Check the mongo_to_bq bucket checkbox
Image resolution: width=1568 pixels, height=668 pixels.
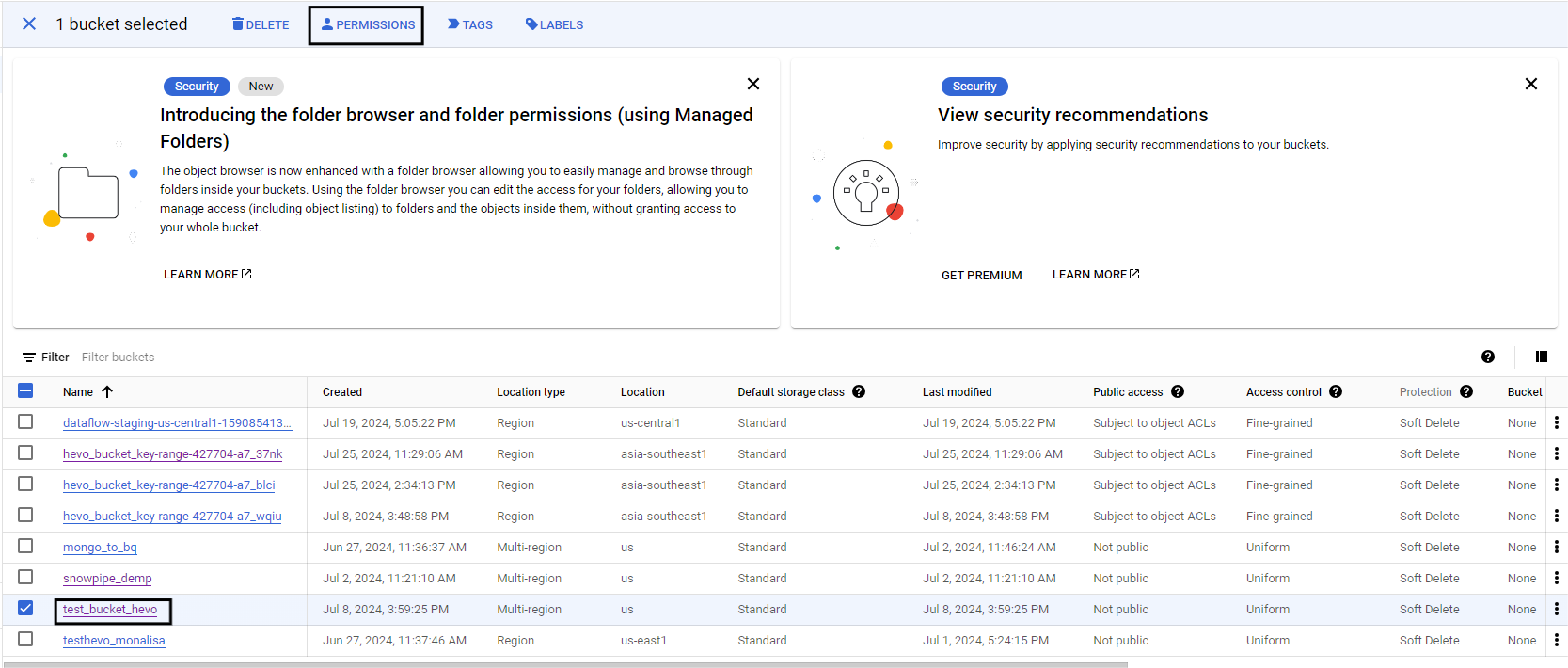click(25, 546)
